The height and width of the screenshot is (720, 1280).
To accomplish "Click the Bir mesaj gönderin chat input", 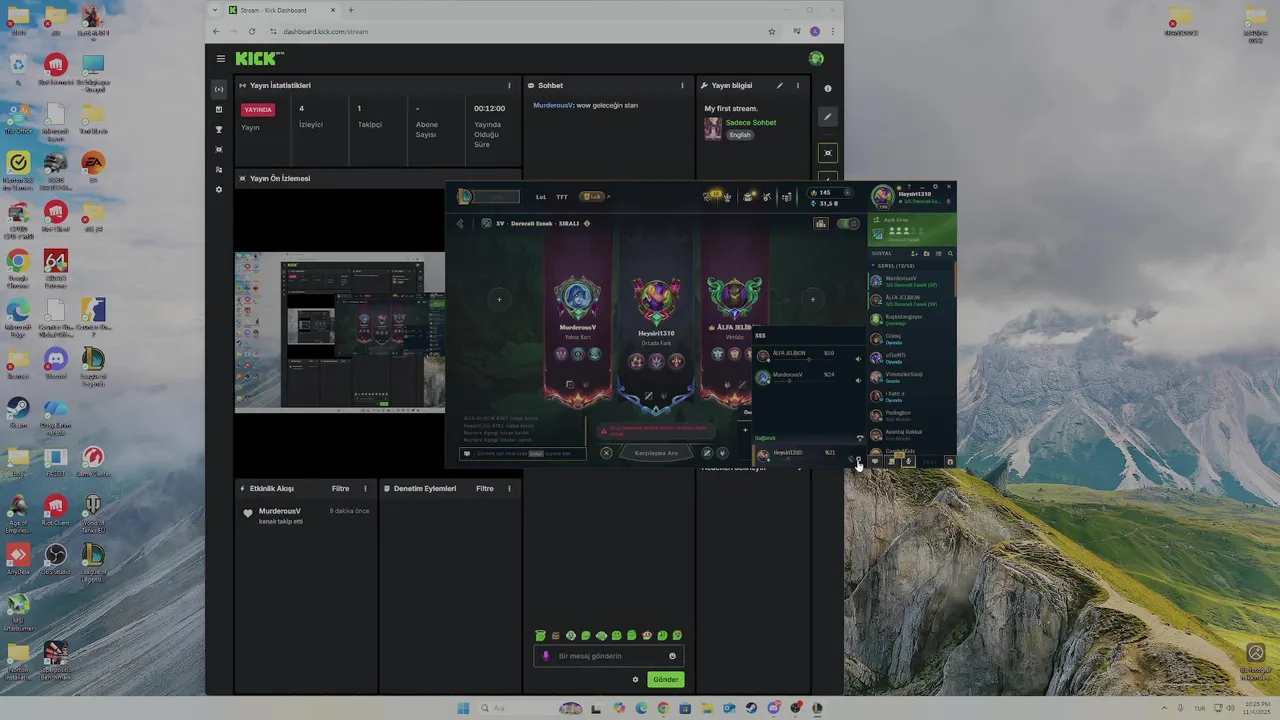I will [608, 656].
